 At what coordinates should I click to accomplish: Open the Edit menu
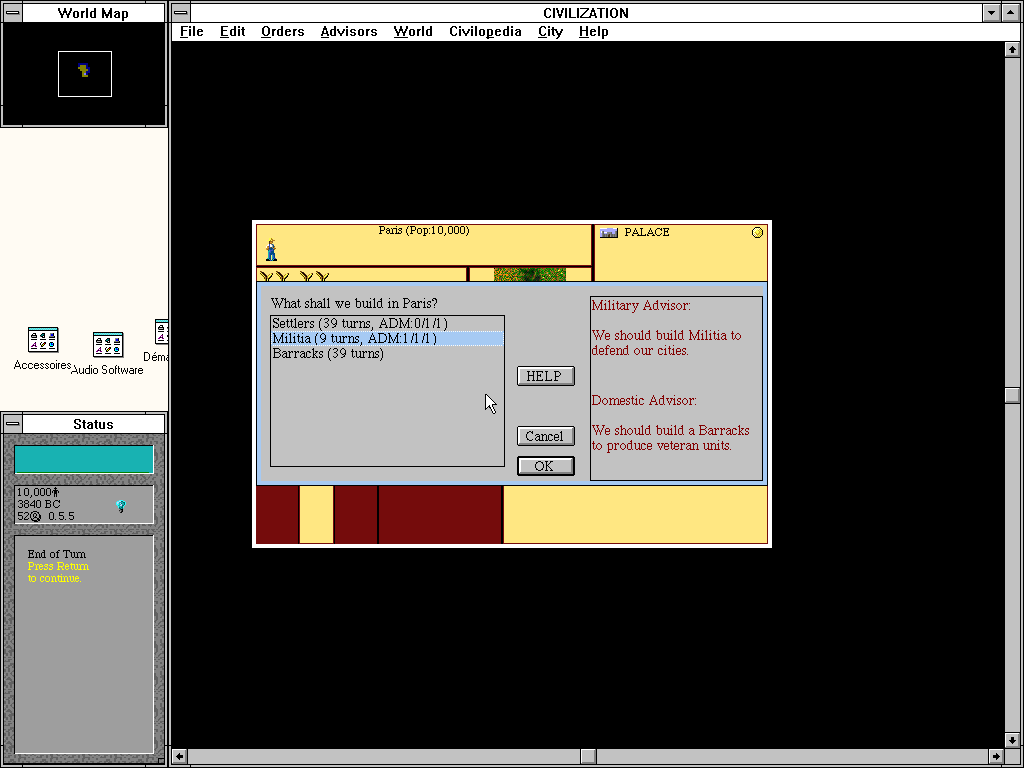click(232, 31)
